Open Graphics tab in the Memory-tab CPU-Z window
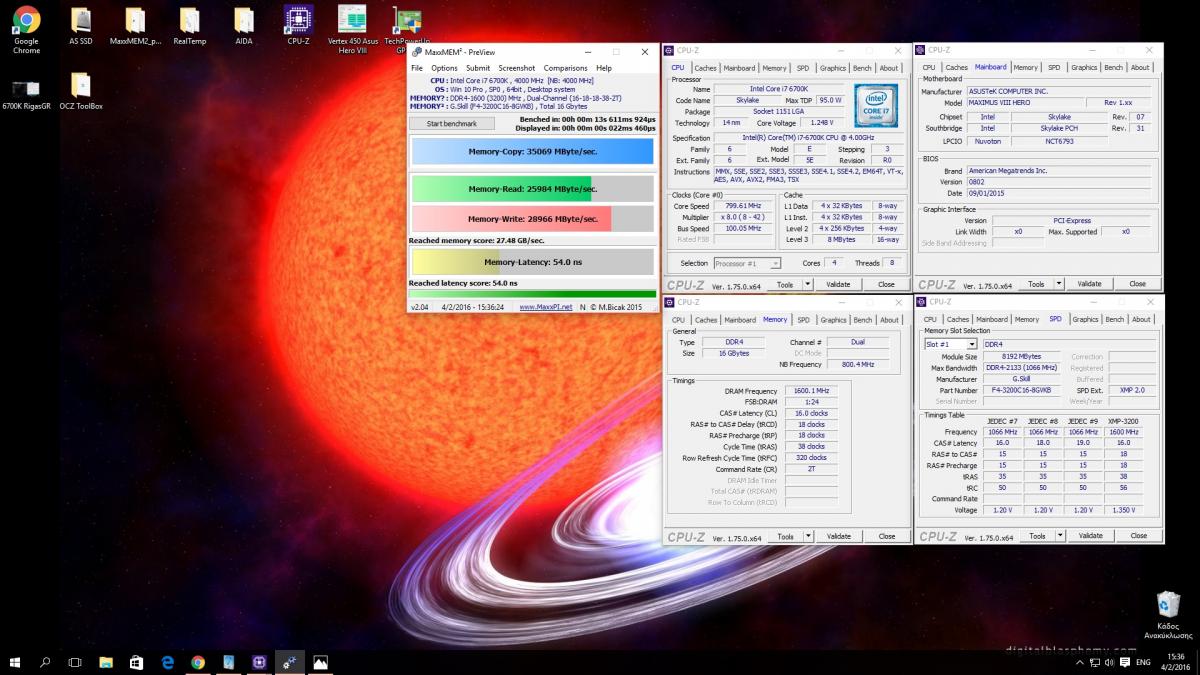 833,320
